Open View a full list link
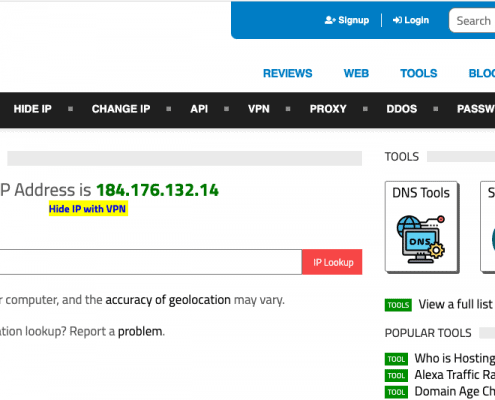495x400 pixels. pyautogui.click(x=455, y=304)
